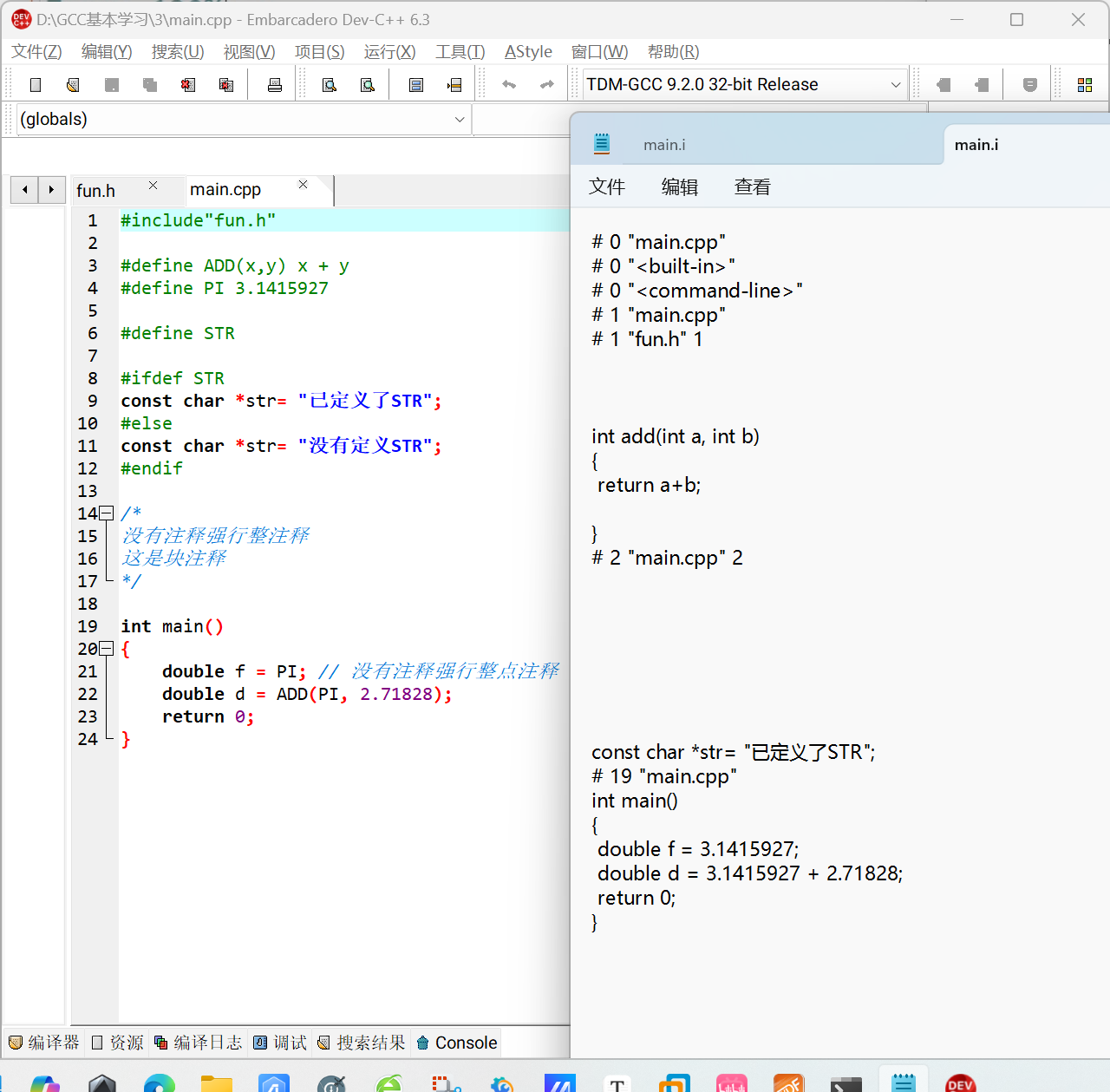Click the gray cylinder toolbar icon
This screenshot has width=1110, height=1092.
[x=1030, y=85]
